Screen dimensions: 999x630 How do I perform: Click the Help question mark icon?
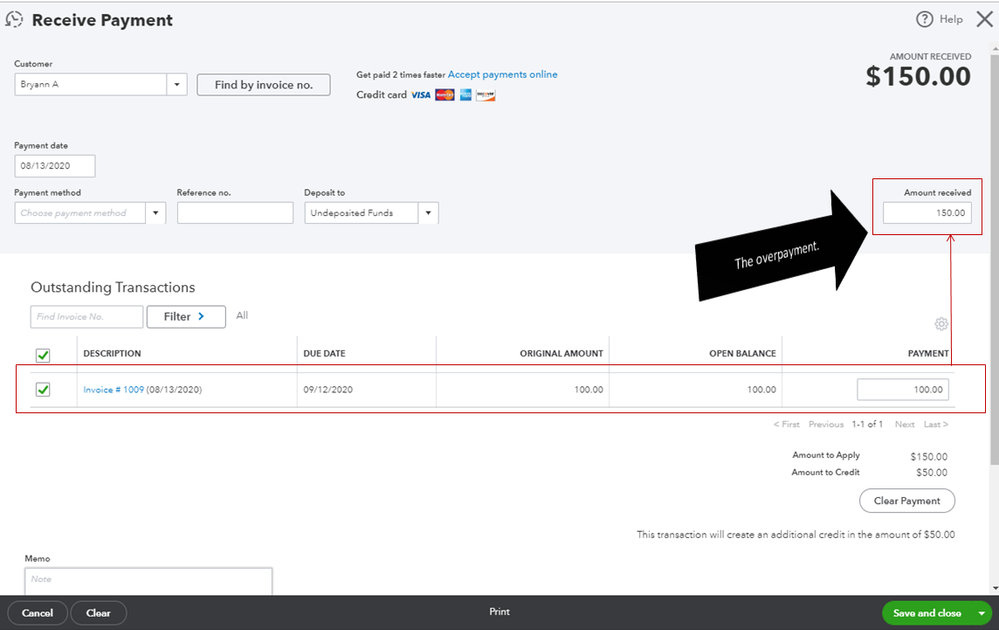[x=924, y=19]
